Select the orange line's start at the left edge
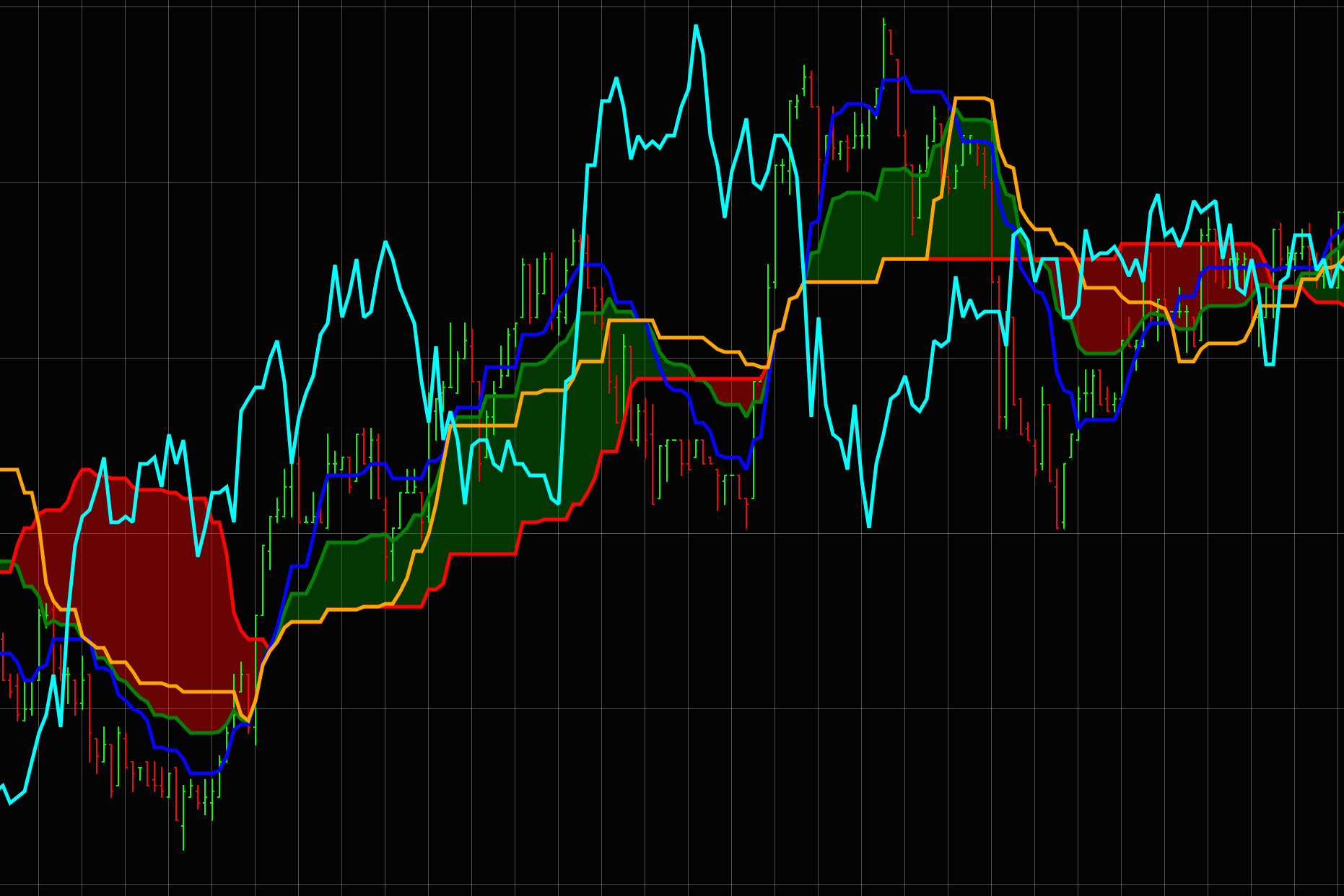The image size is (1344, 896). coord(3,470)
